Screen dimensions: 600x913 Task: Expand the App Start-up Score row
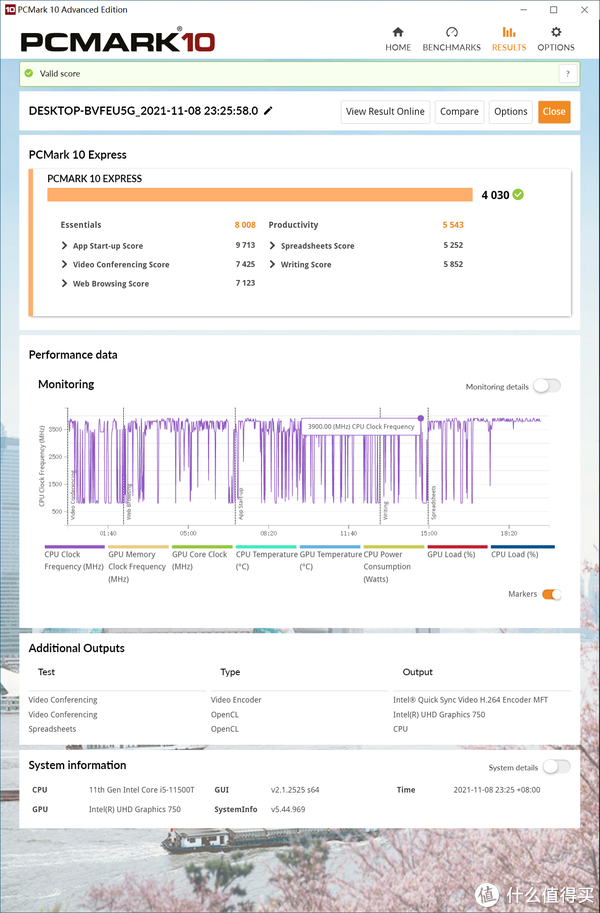click(65, 246)
